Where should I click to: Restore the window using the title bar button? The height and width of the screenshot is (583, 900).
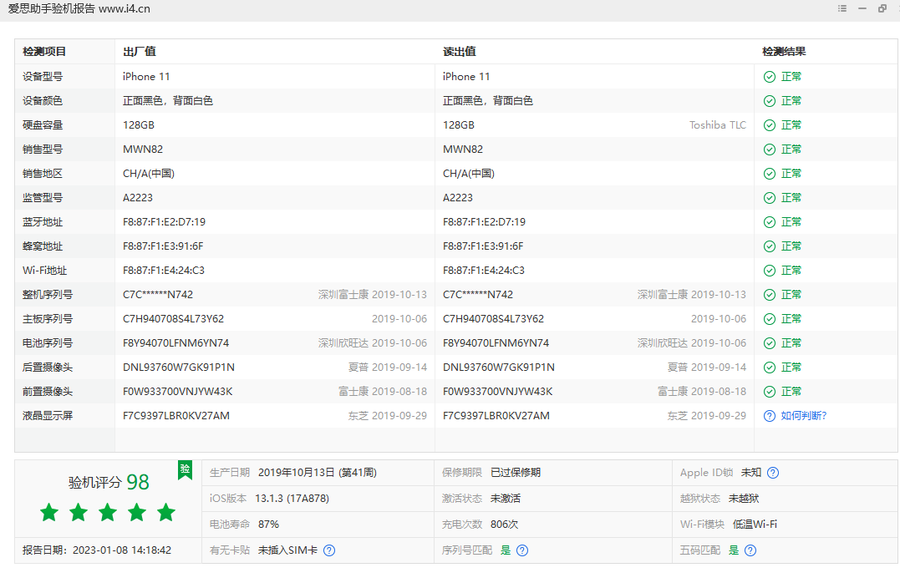[882, 9]
